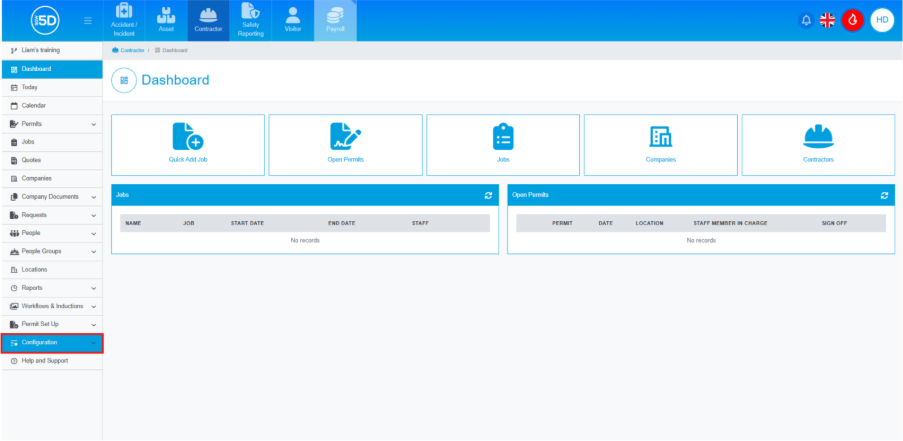
Task: Expand the Configuration menu item
Action: [50, 343]
